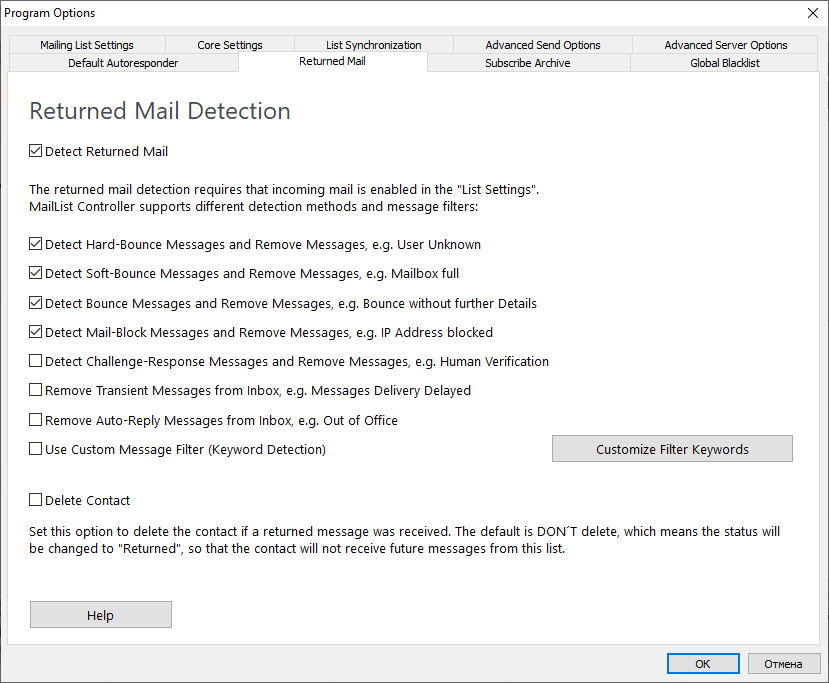Check Remove Auto-Reply Messages option
This screenshot has height=683, width=829.
(36, 420)
